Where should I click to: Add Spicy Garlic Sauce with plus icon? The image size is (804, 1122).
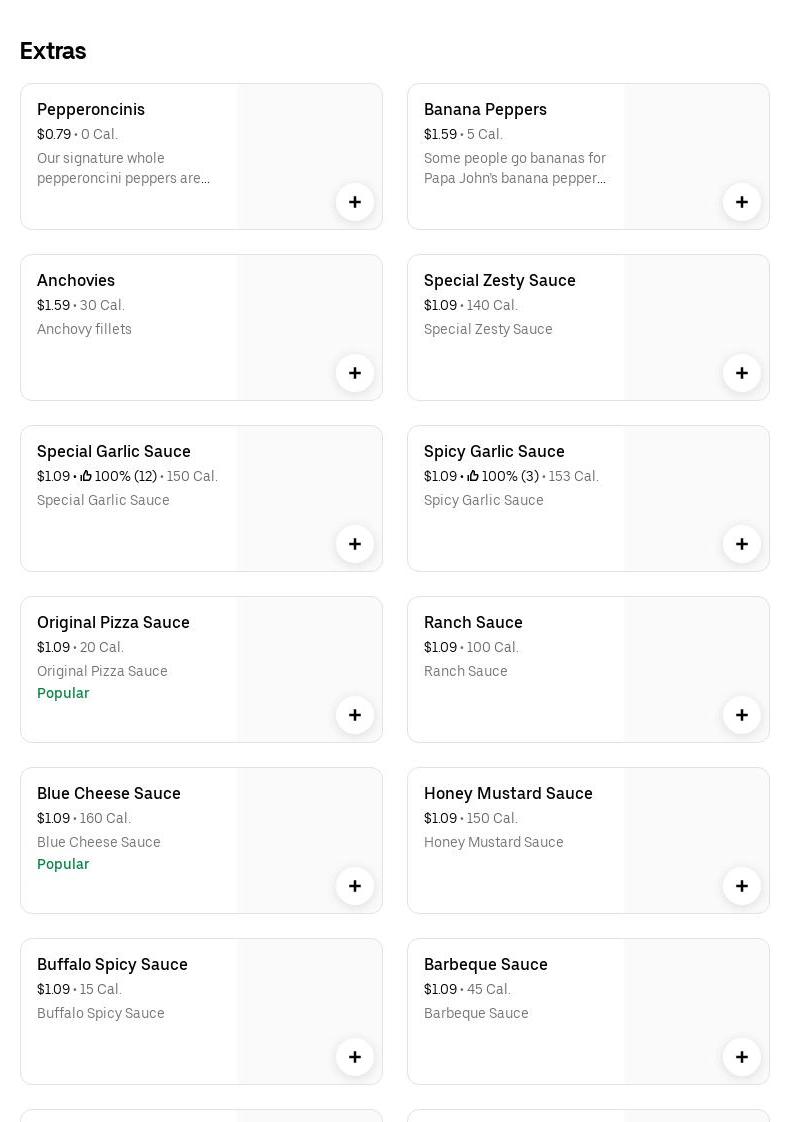[x=742, y=544]
